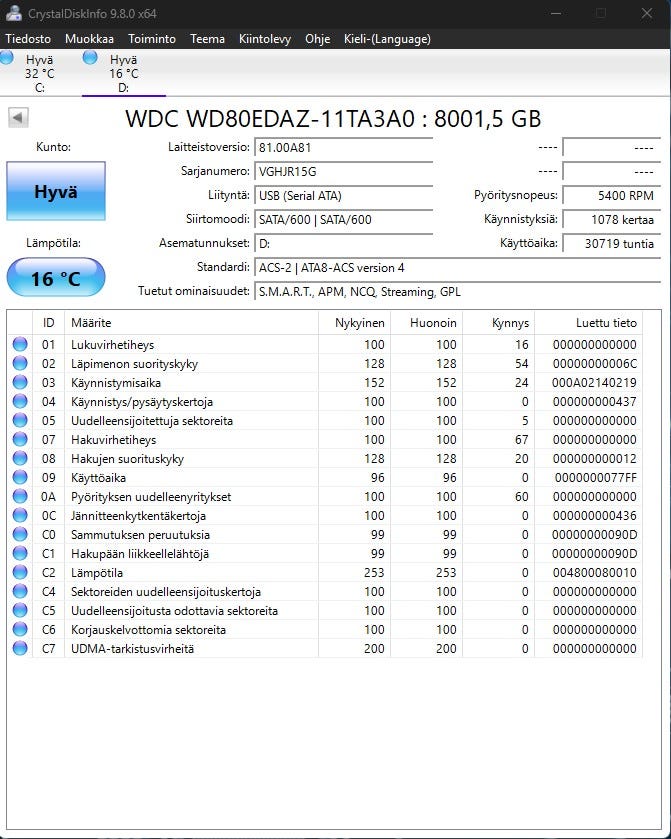Viewport: 671px width, 839px height.
Task: Open the Muokkaa menu
Action: coord(89,39)
